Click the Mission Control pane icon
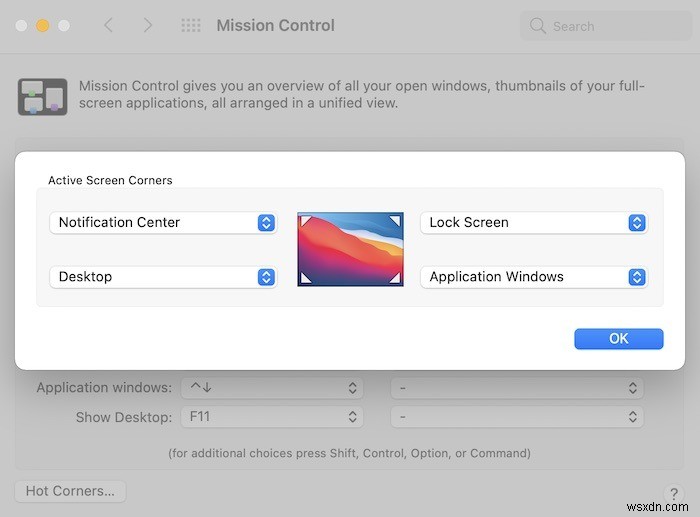This screenshot has width=700, height=517. [42, 96]
